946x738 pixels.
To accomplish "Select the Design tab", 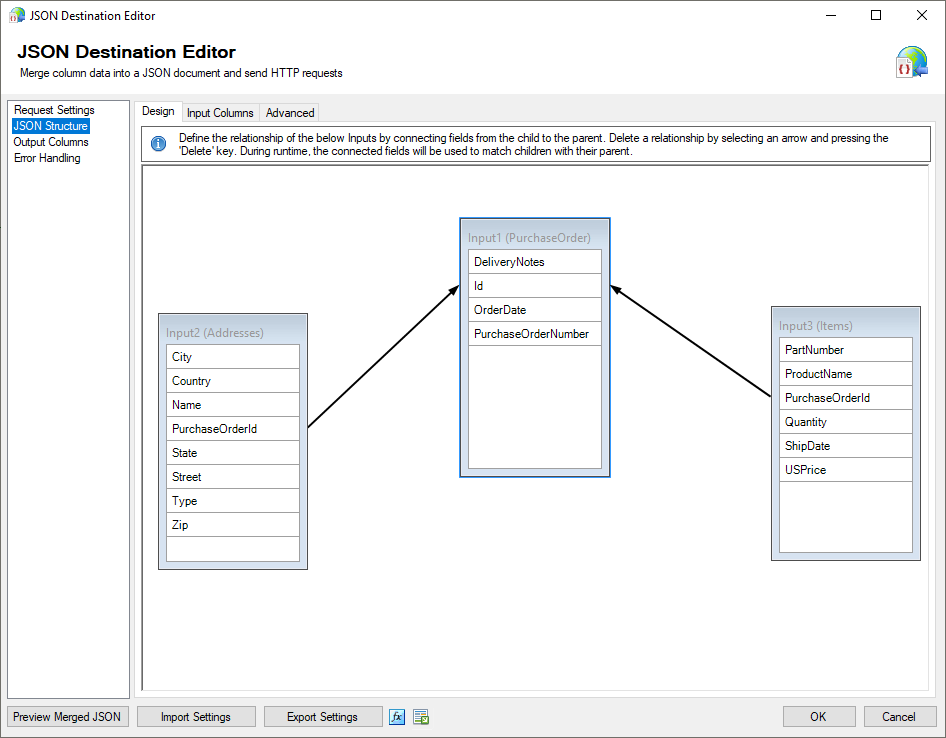I will [x=158, y=112].
